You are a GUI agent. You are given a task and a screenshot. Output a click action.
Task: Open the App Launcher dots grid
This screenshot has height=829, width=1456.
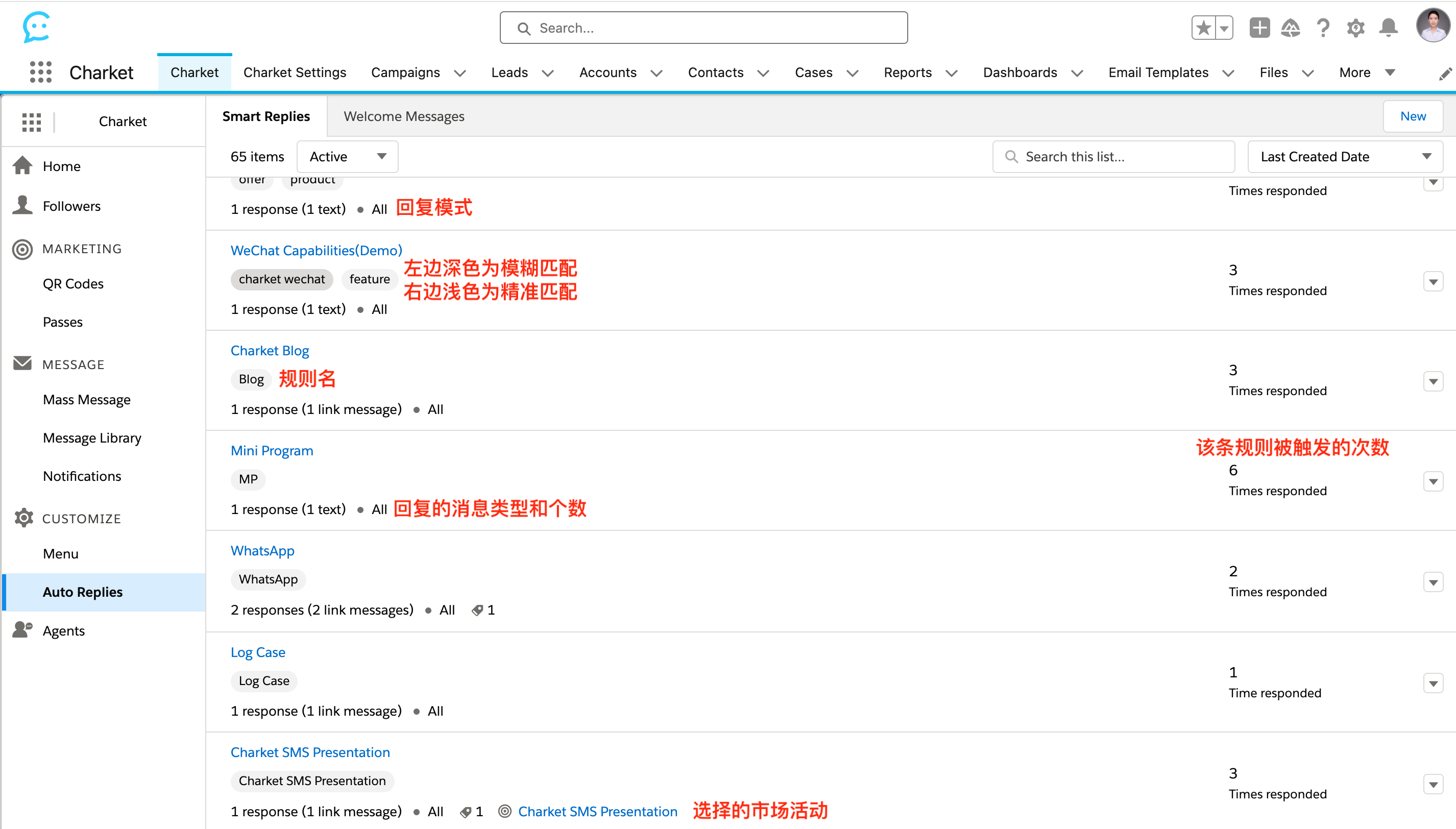click(x=40, y=72)
